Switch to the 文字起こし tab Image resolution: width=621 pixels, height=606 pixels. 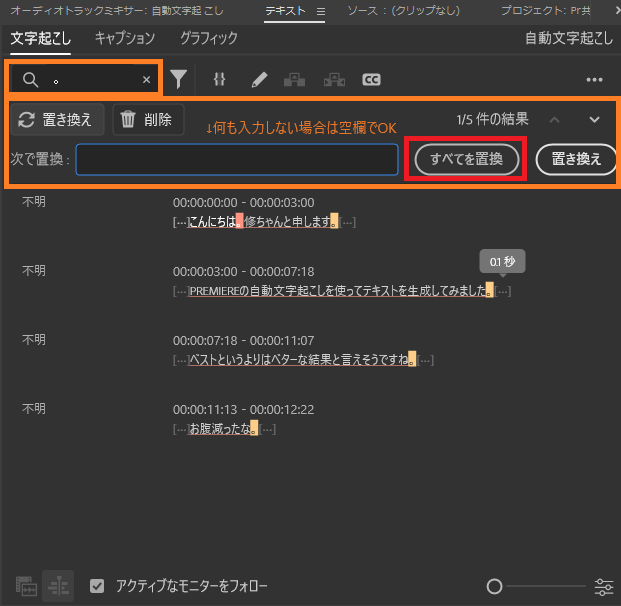[x=40, y=38]
